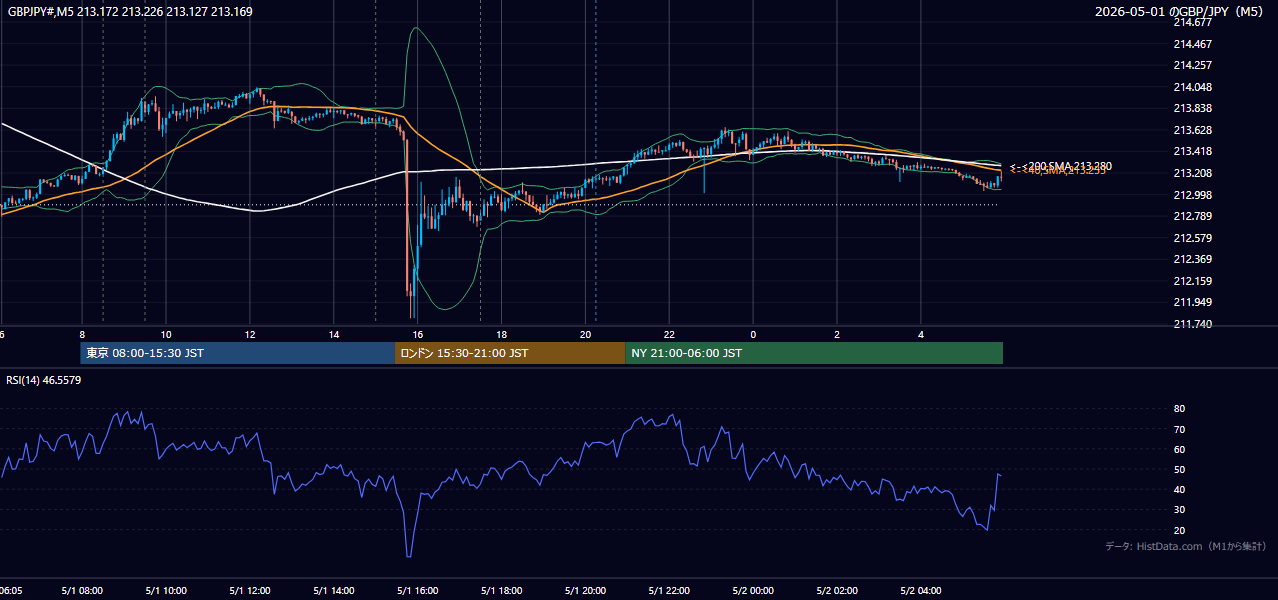Click the 5/1 20:00 date axis label
This screenshot has height=600, width=1278.
tap(586, 591)
